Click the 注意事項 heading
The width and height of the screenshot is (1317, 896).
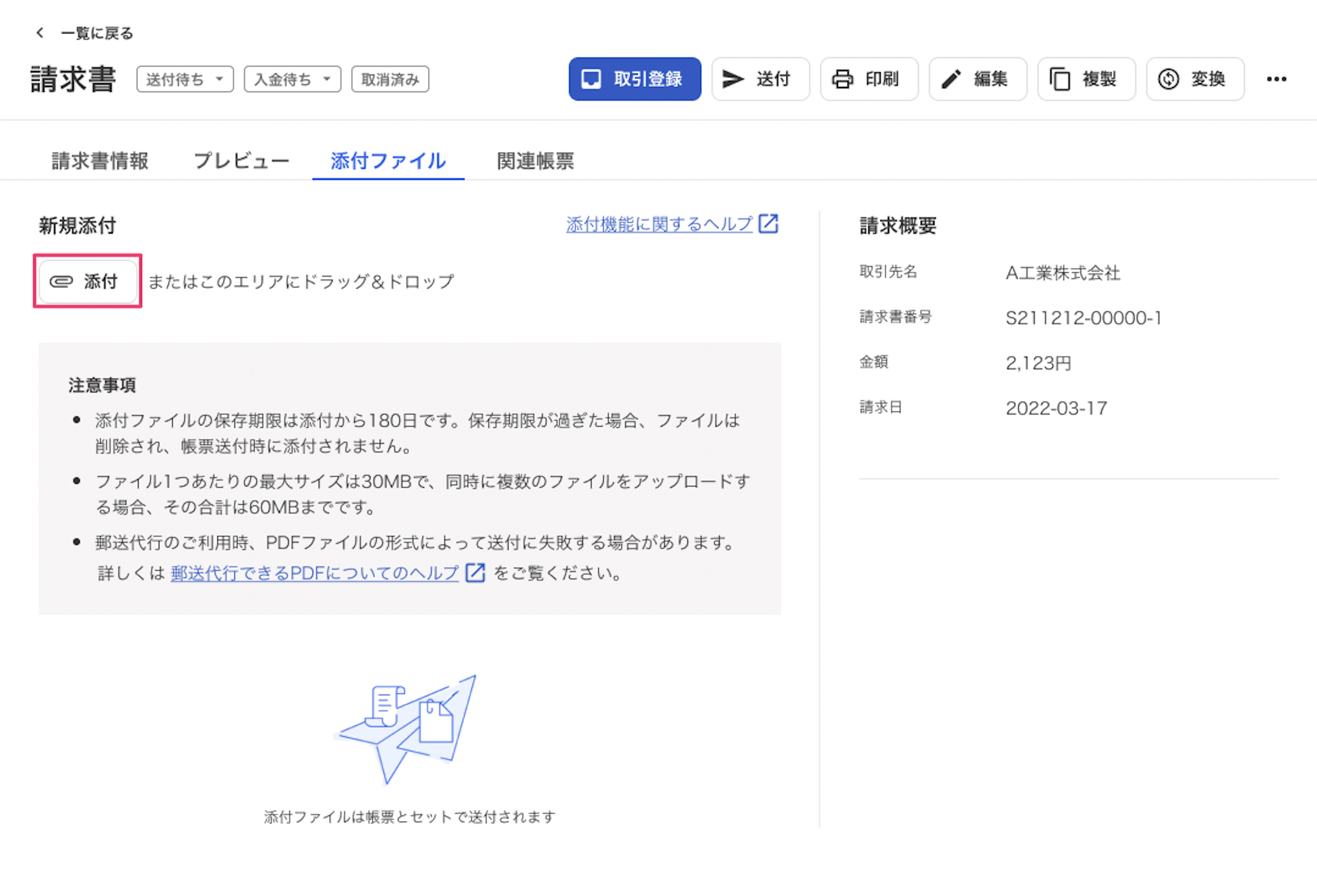click(x=102, y=385)
